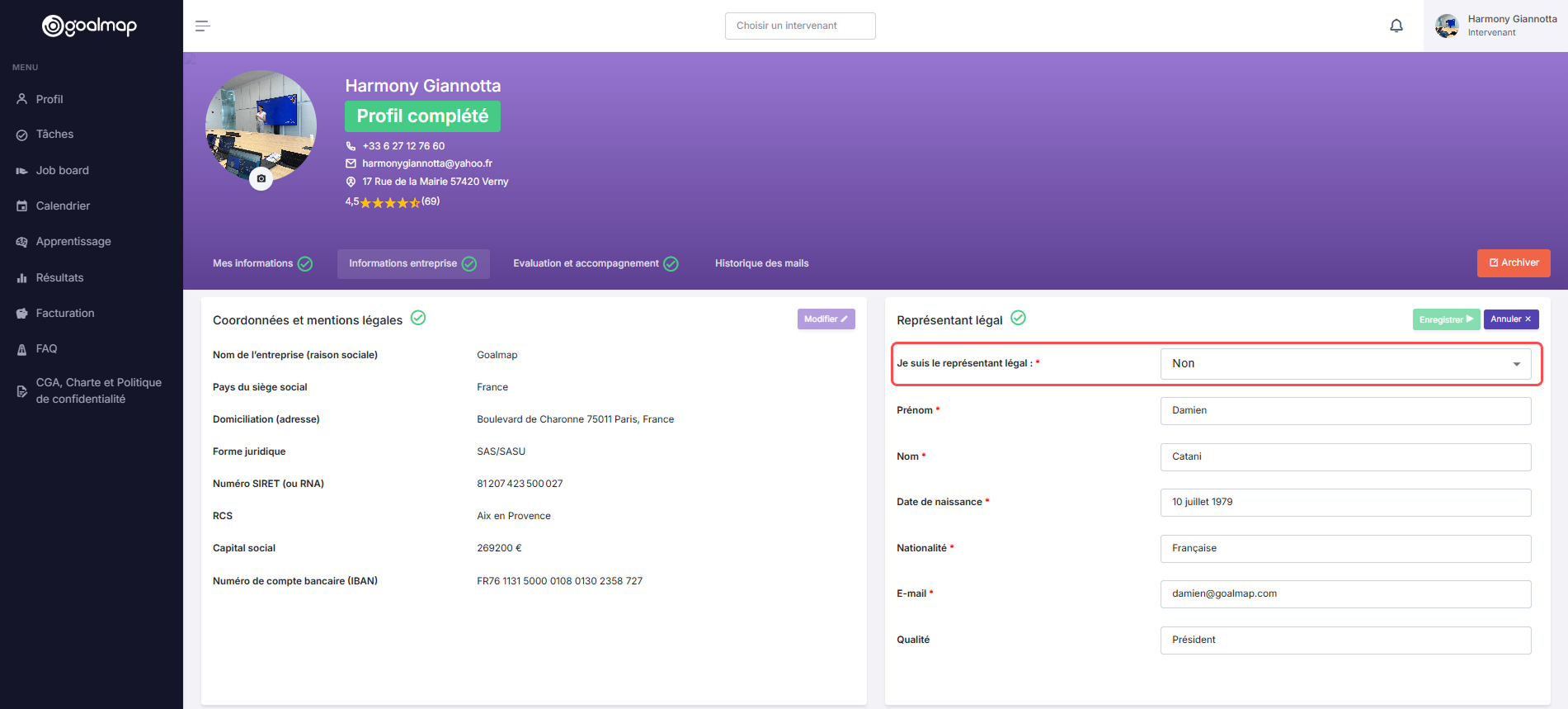Click check icon beside Représentant légal heading
This screenshot has height=709, width=1568.
pyautogui.click(x=1019, y=318)
